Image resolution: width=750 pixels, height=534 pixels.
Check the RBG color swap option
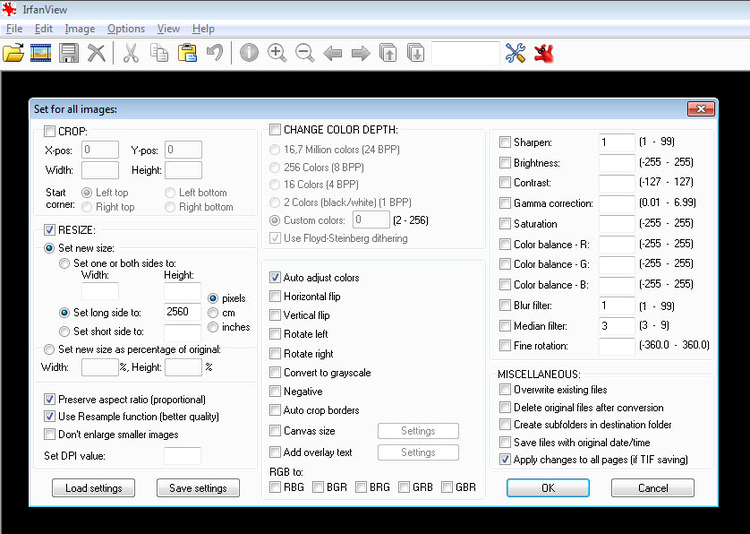[275, 487]
